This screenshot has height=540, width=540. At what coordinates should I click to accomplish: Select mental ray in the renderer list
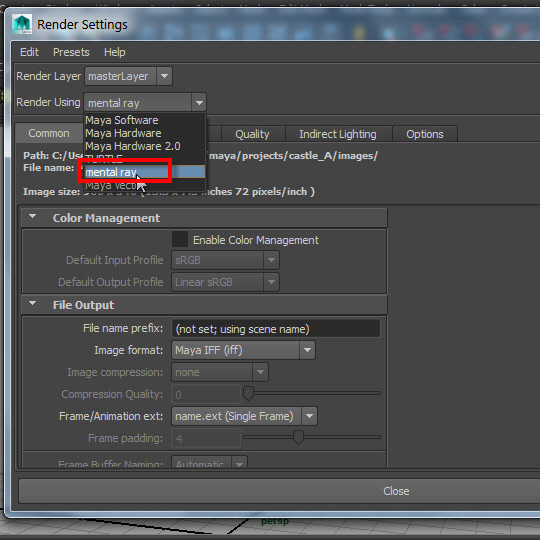tap(145, 172)
